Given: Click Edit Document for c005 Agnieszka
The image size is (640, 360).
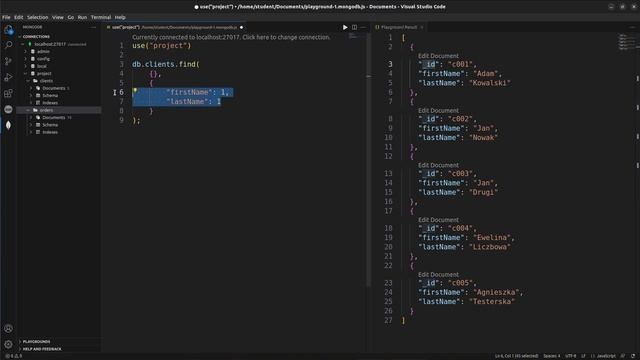Looking at the screenshot, I should click(x=438, y=275).
